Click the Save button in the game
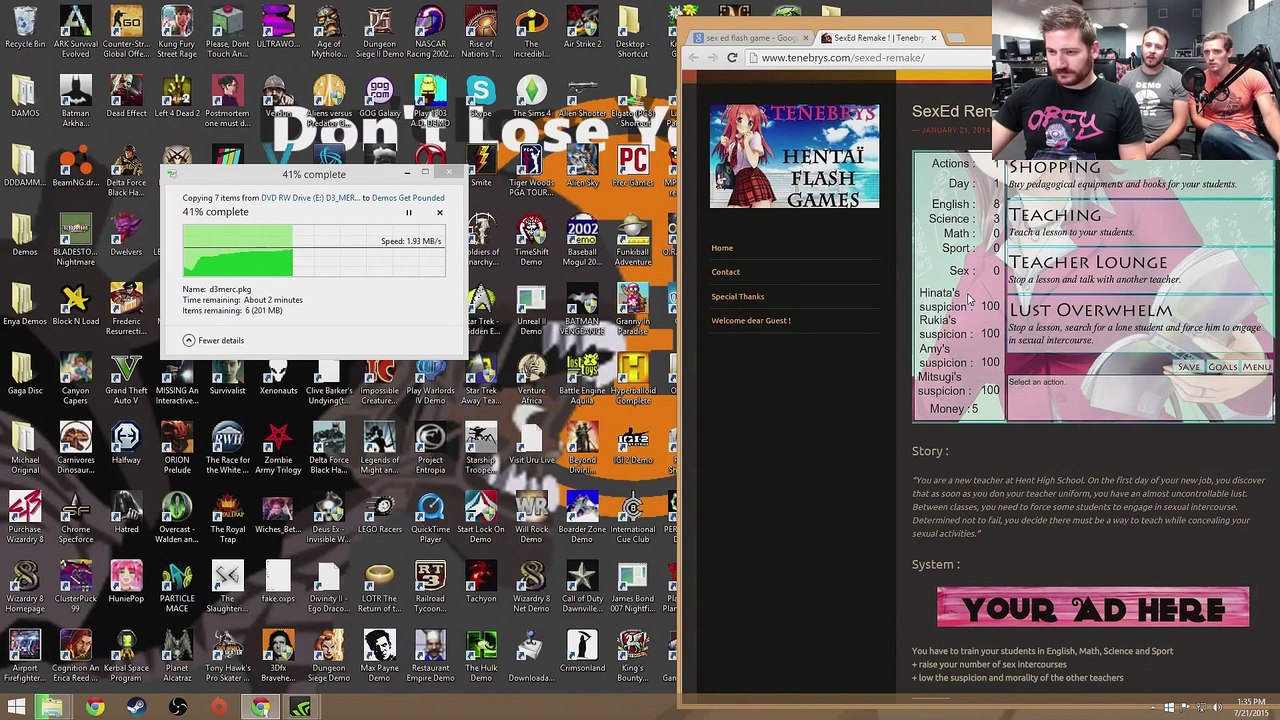This screenshot has width=1280, height=720. click(x=1188, y=367)
